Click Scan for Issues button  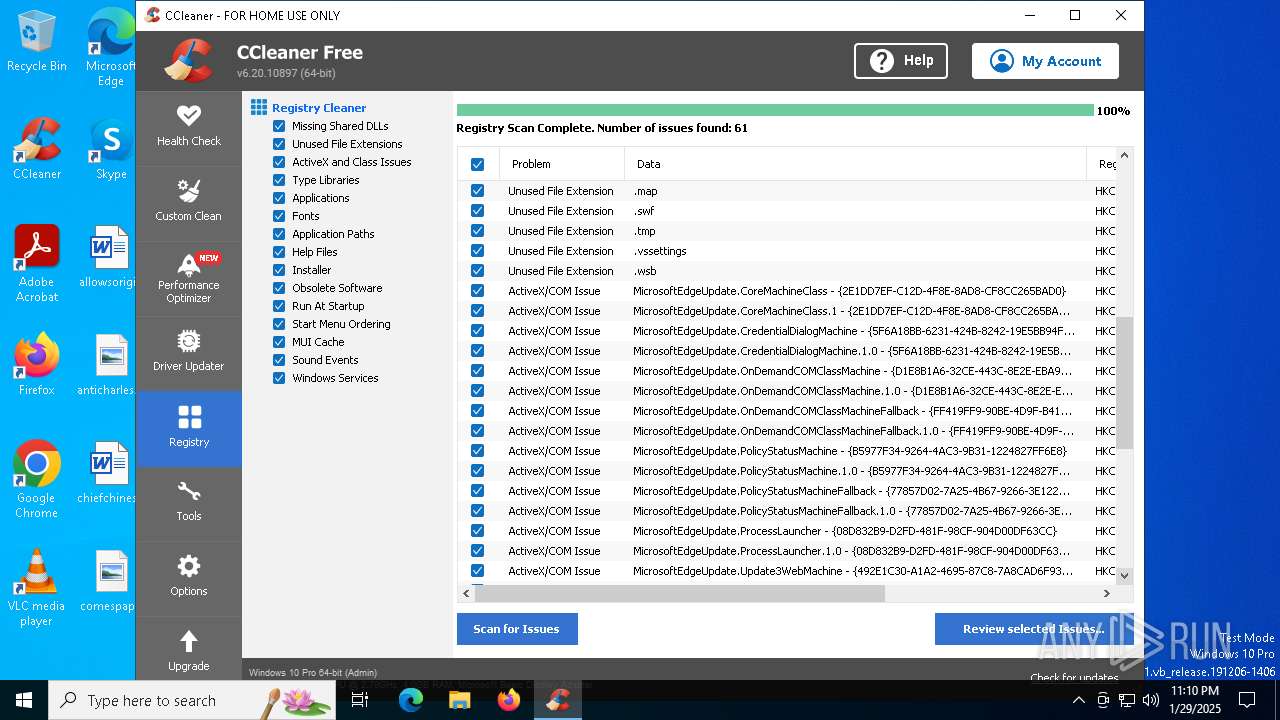(x=517, y=629)
